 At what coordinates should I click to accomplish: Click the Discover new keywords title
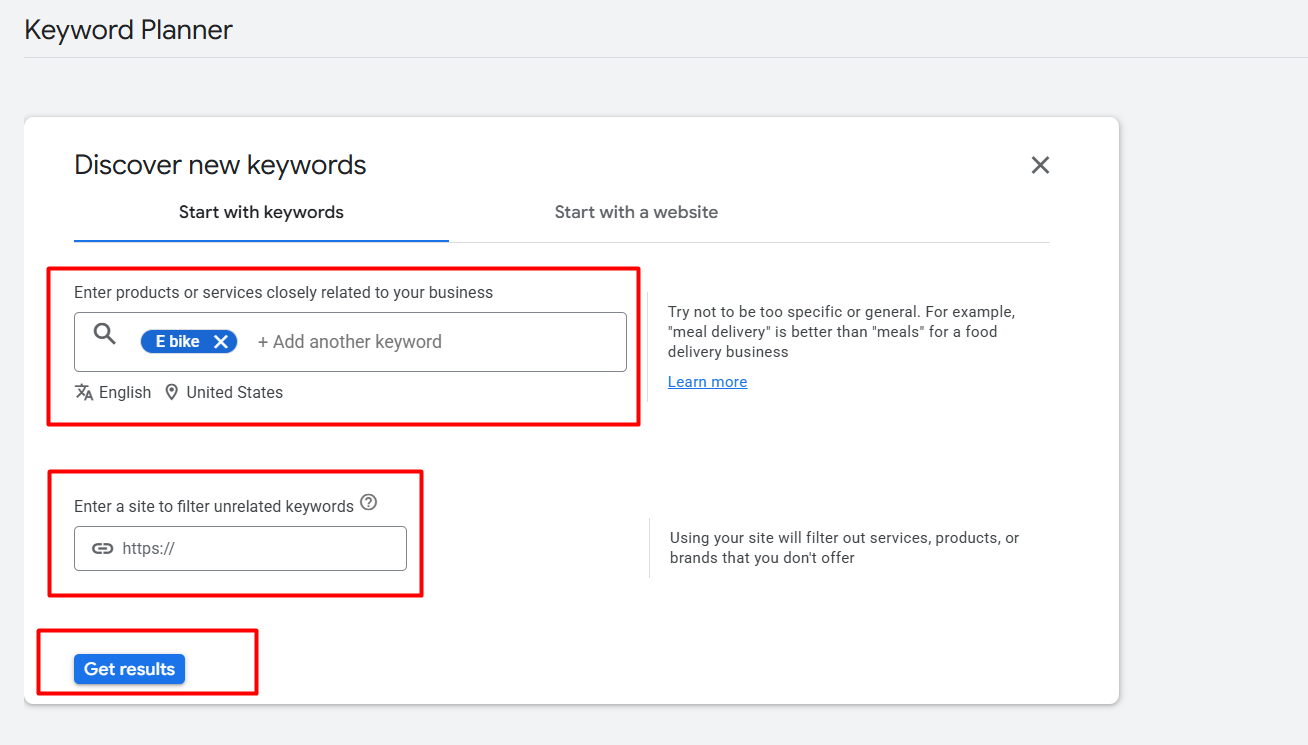tap(220, 165)
